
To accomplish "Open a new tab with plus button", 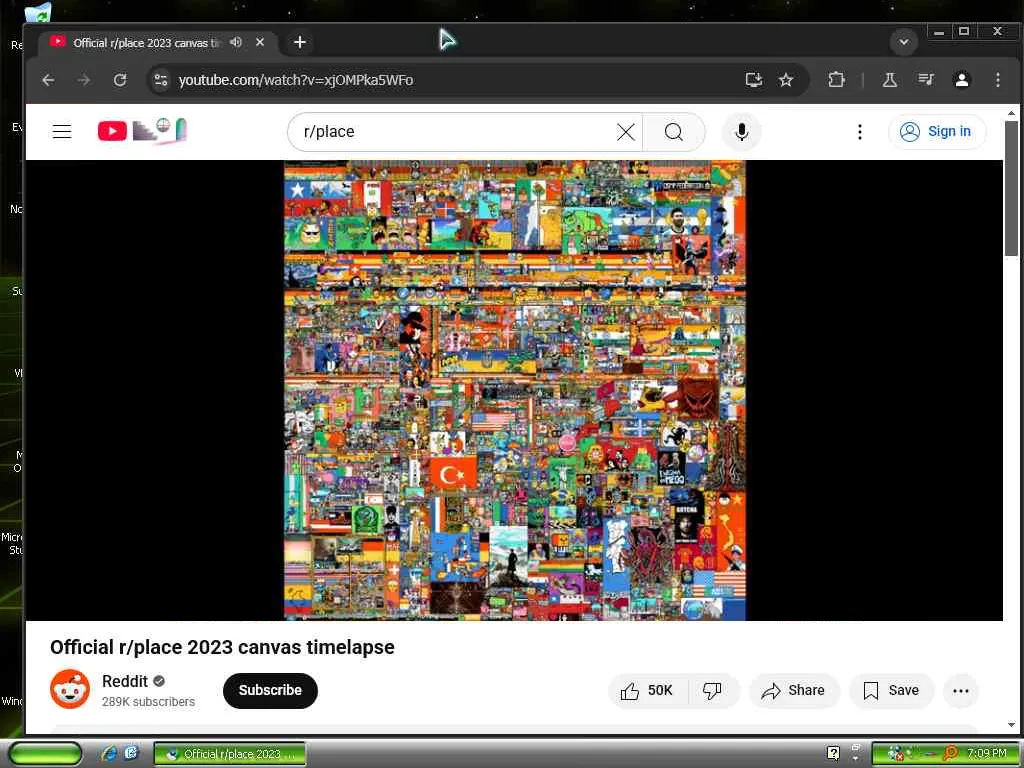I will 300,42.
